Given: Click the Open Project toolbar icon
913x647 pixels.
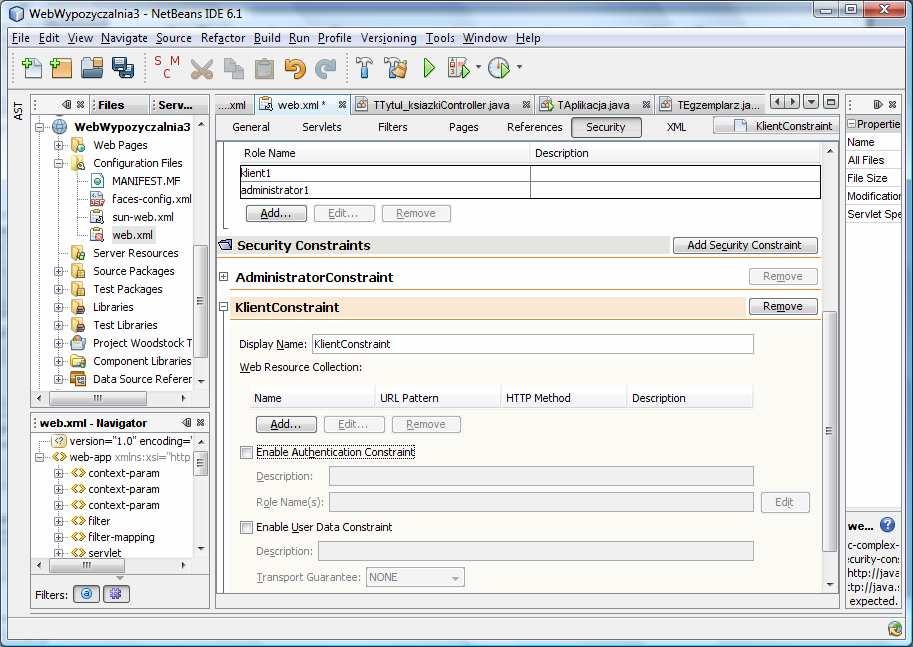Looking at the screenshot, I should click(x=92, y=68).
